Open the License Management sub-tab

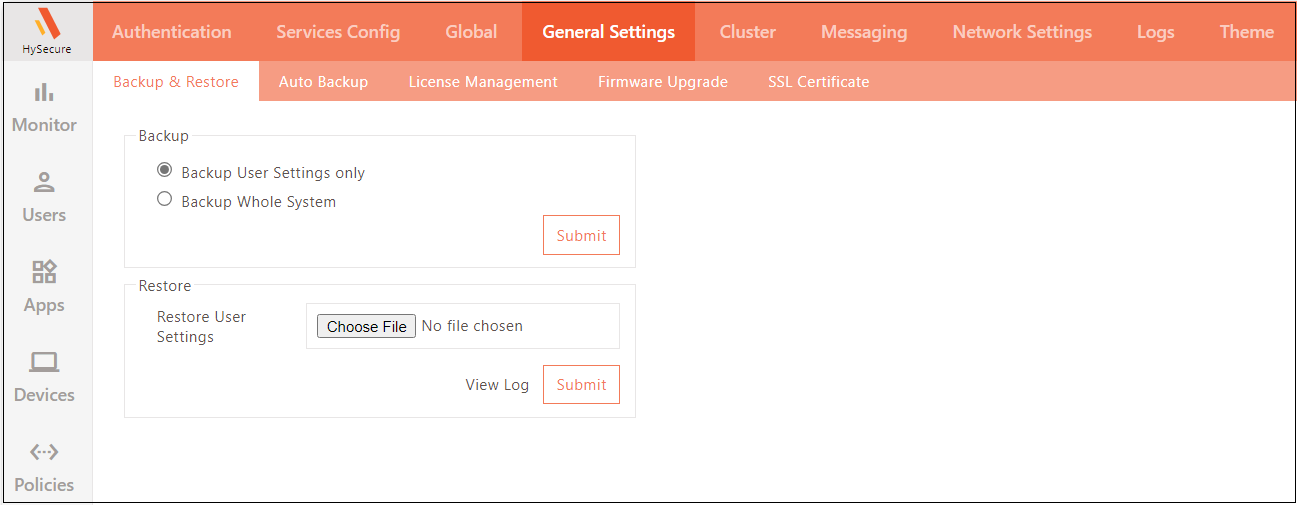tap(483, 82)
